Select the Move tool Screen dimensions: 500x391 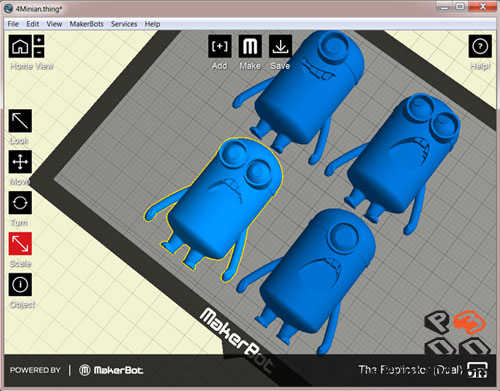[20, 162]
